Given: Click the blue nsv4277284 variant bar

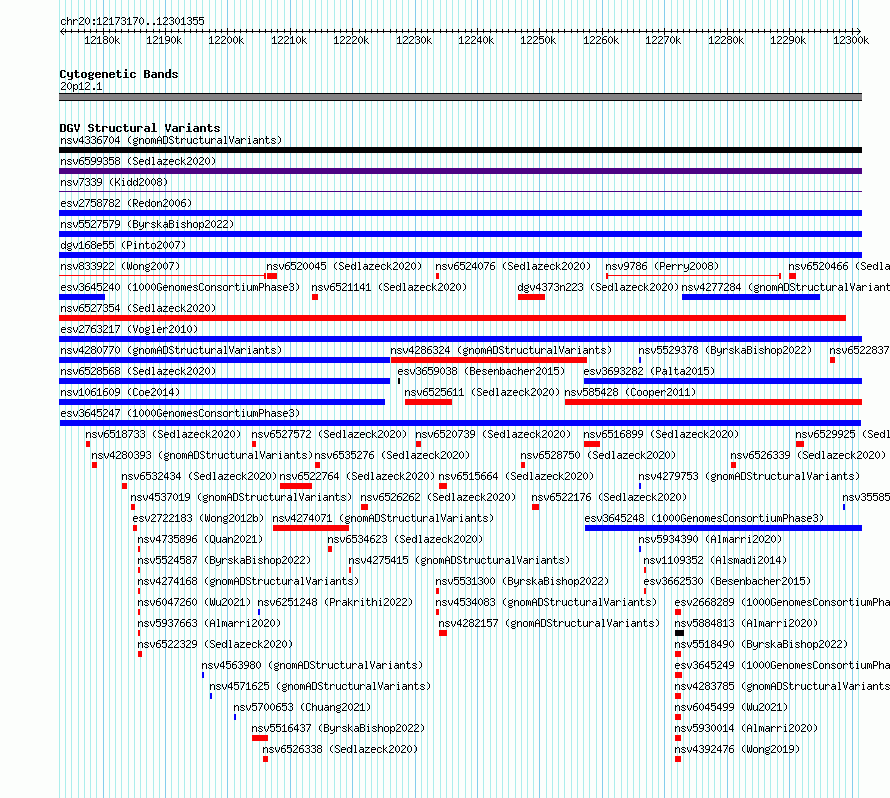Looking at the screenshot, I should tap(750, 297).
